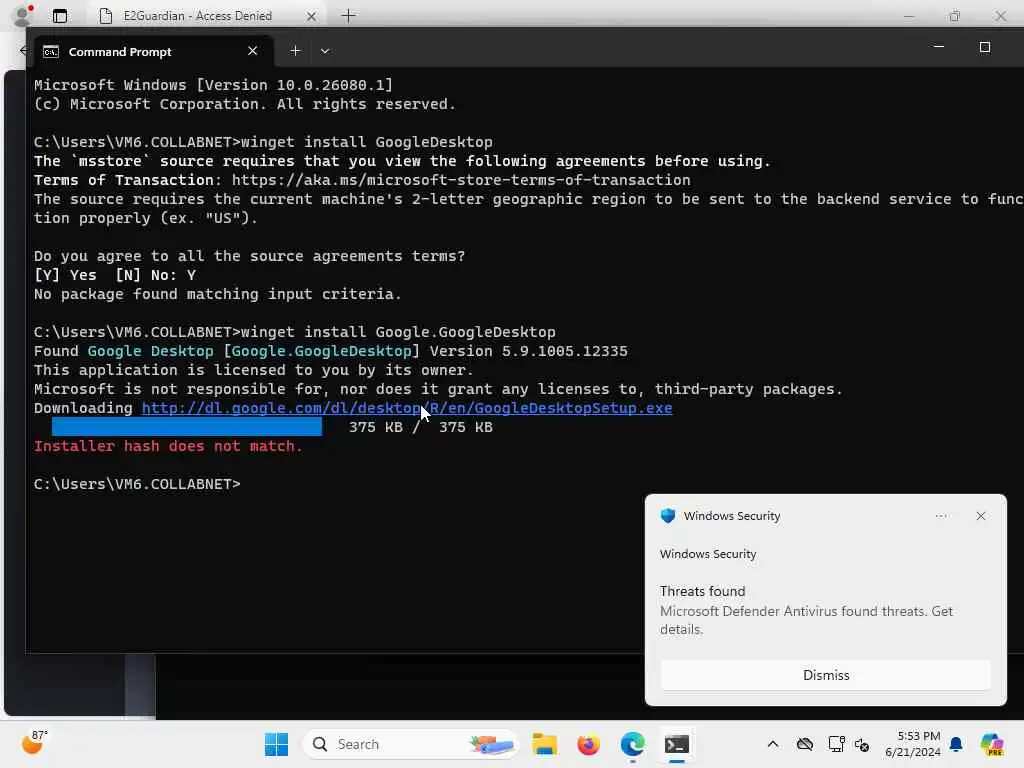The image size is (1024, 768).
Task: Click the browser profile avatar icon
Action: coord(23,16)
